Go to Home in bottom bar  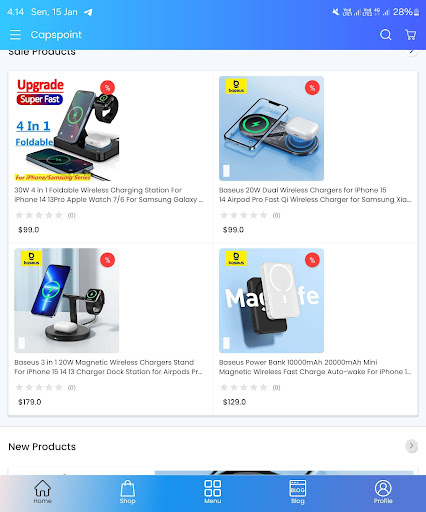[43, 492]
